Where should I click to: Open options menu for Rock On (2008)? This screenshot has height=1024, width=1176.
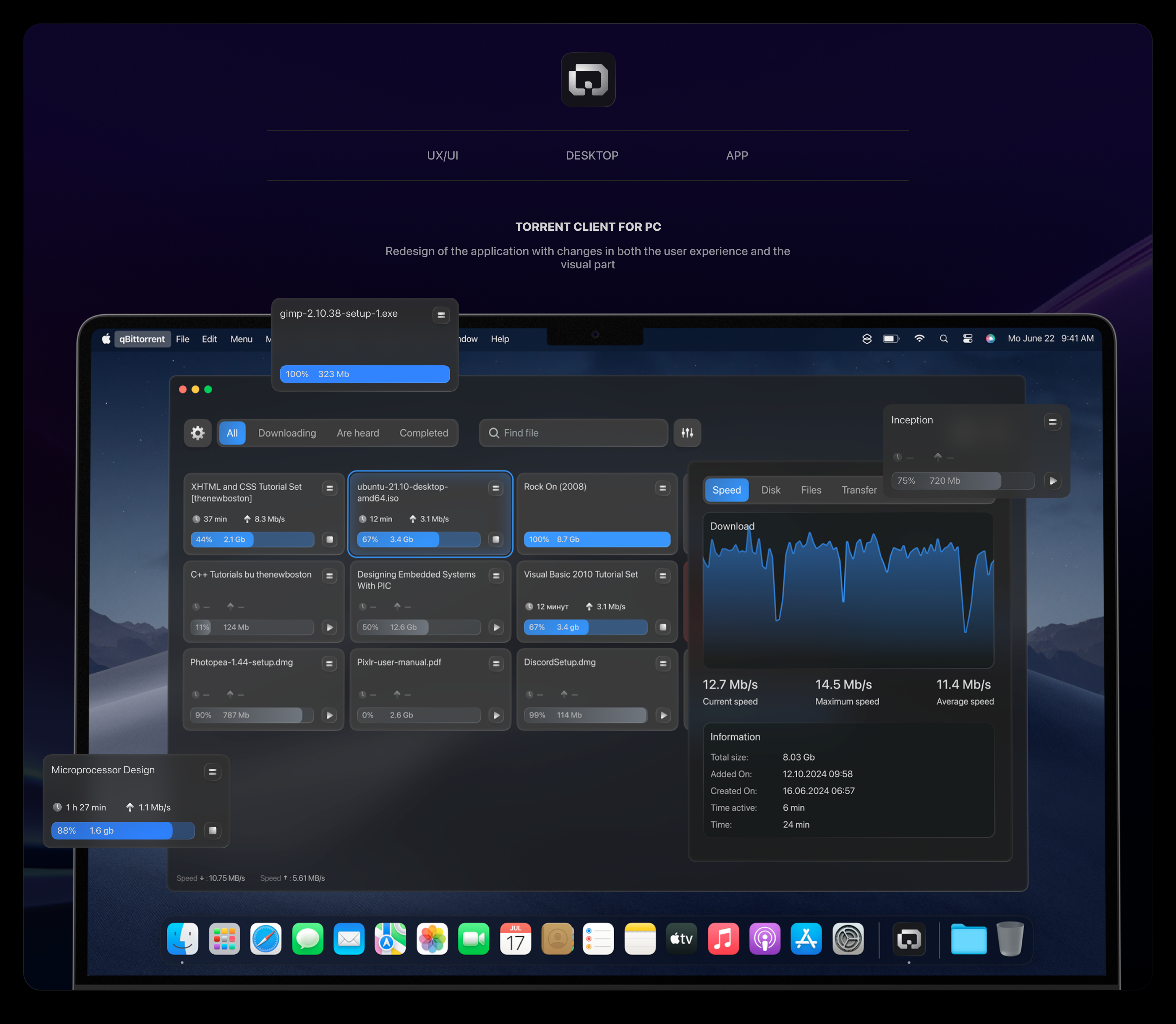click(662, 488)
